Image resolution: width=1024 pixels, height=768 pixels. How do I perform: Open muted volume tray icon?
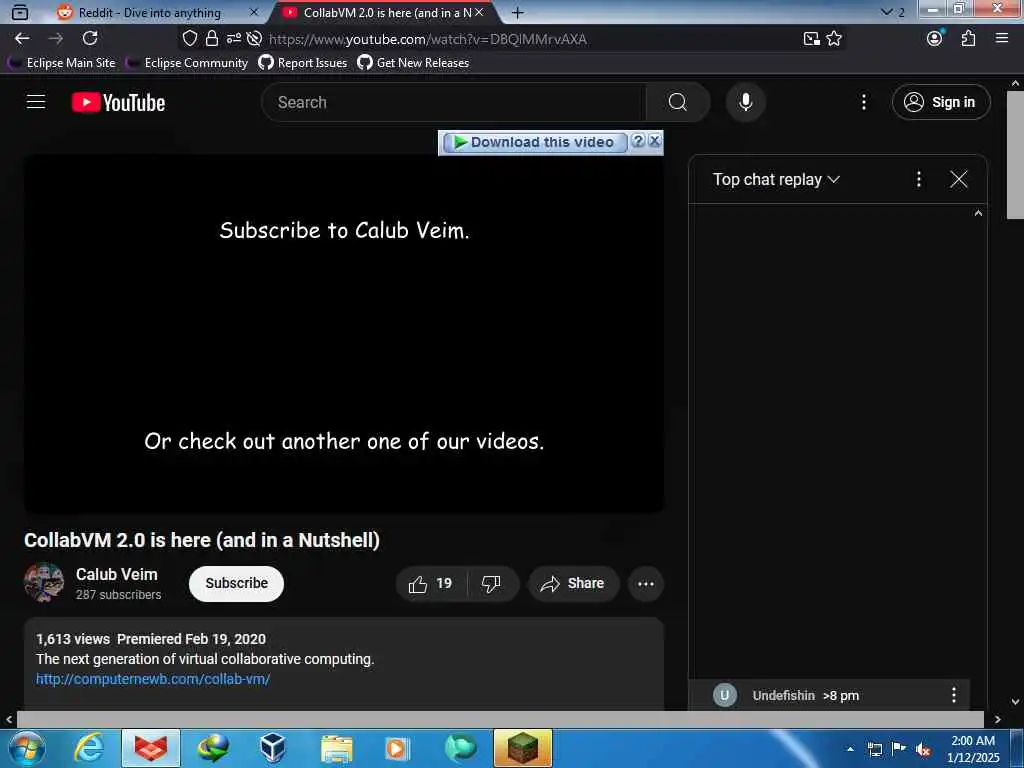pyautogui.click(x=923, y=749)
